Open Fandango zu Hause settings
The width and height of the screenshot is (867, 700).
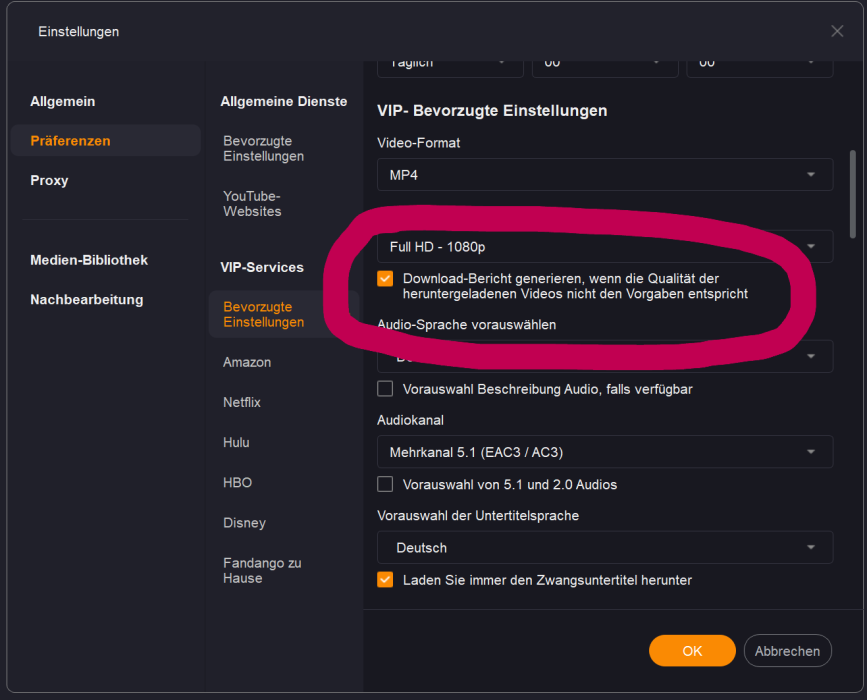click(262, 571)
